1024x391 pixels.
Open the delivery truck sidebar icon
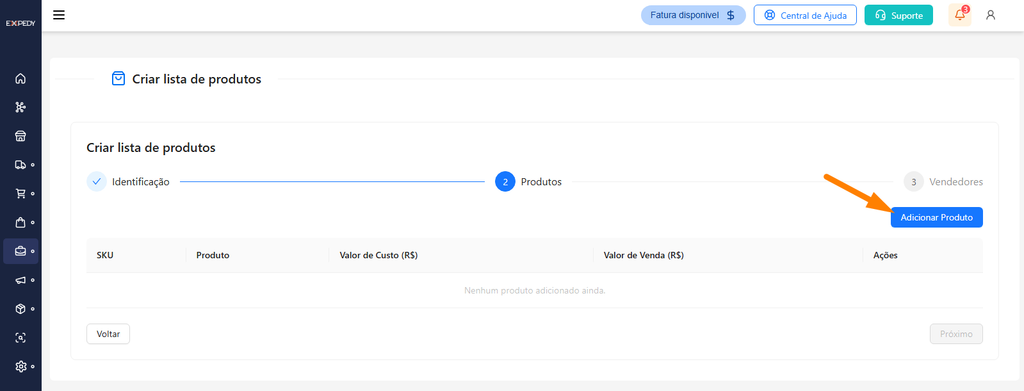(x=20, y=164)
